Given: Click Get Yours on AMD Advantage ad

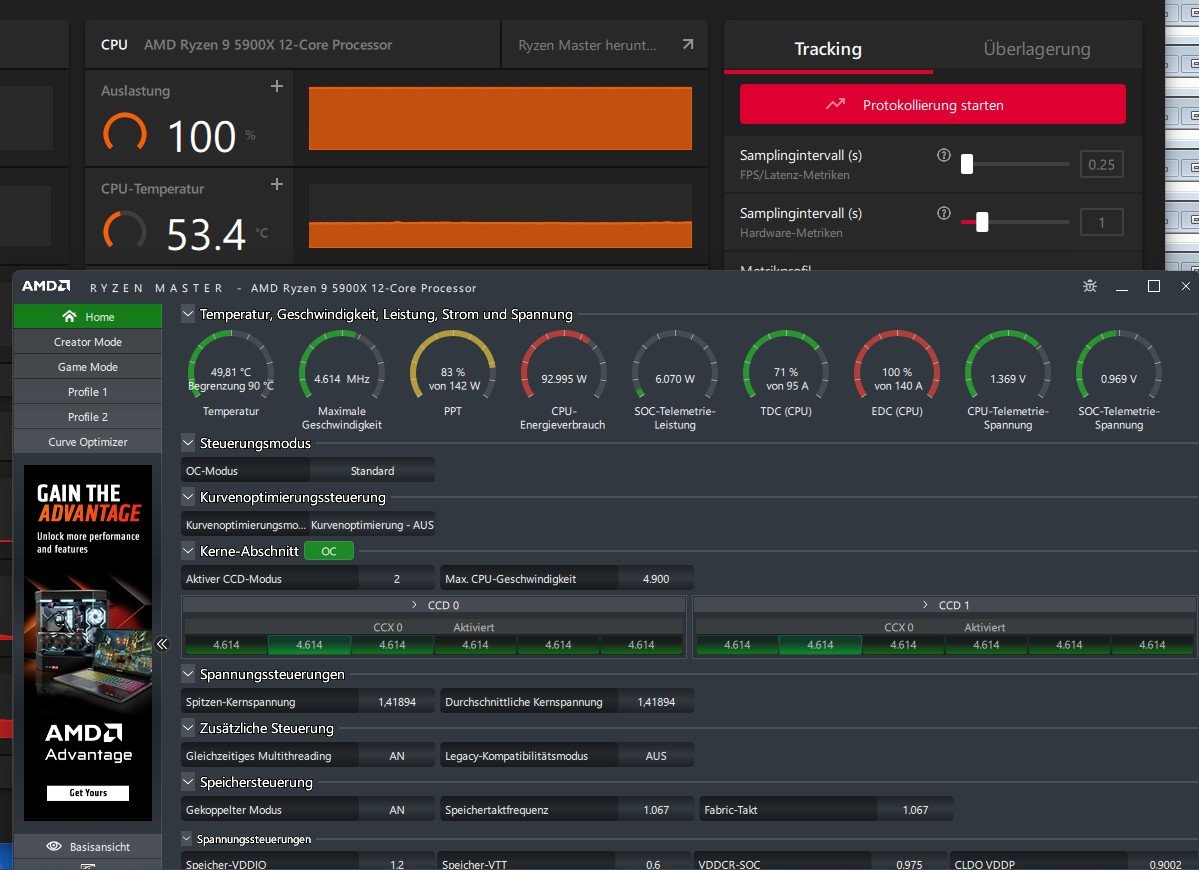Looking at the screenshot, I should tap(88, 793).
